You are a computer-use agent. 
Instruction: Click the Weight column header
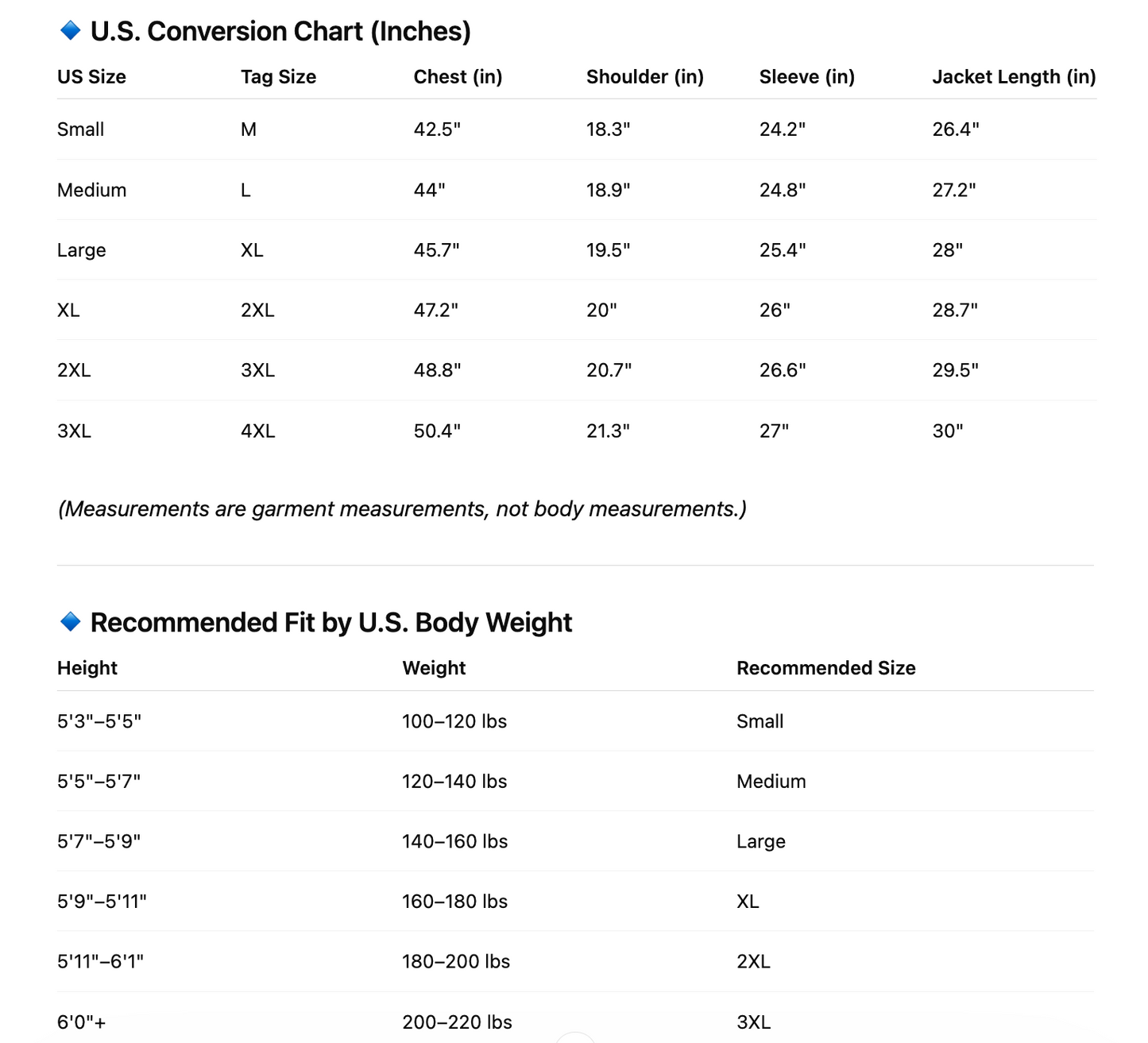coord(434,668)
